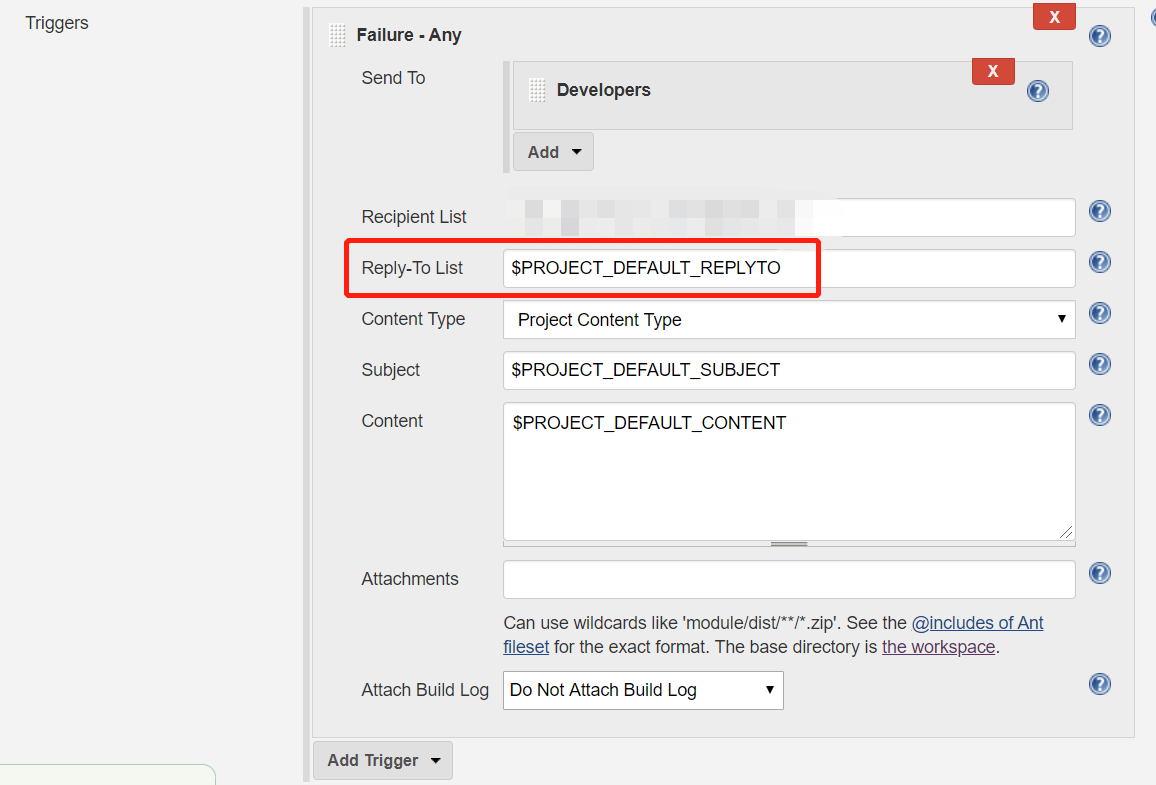1156x785 pixels.
Task: Open the Attach Build Log dropdown
Action: click(643, 690)
